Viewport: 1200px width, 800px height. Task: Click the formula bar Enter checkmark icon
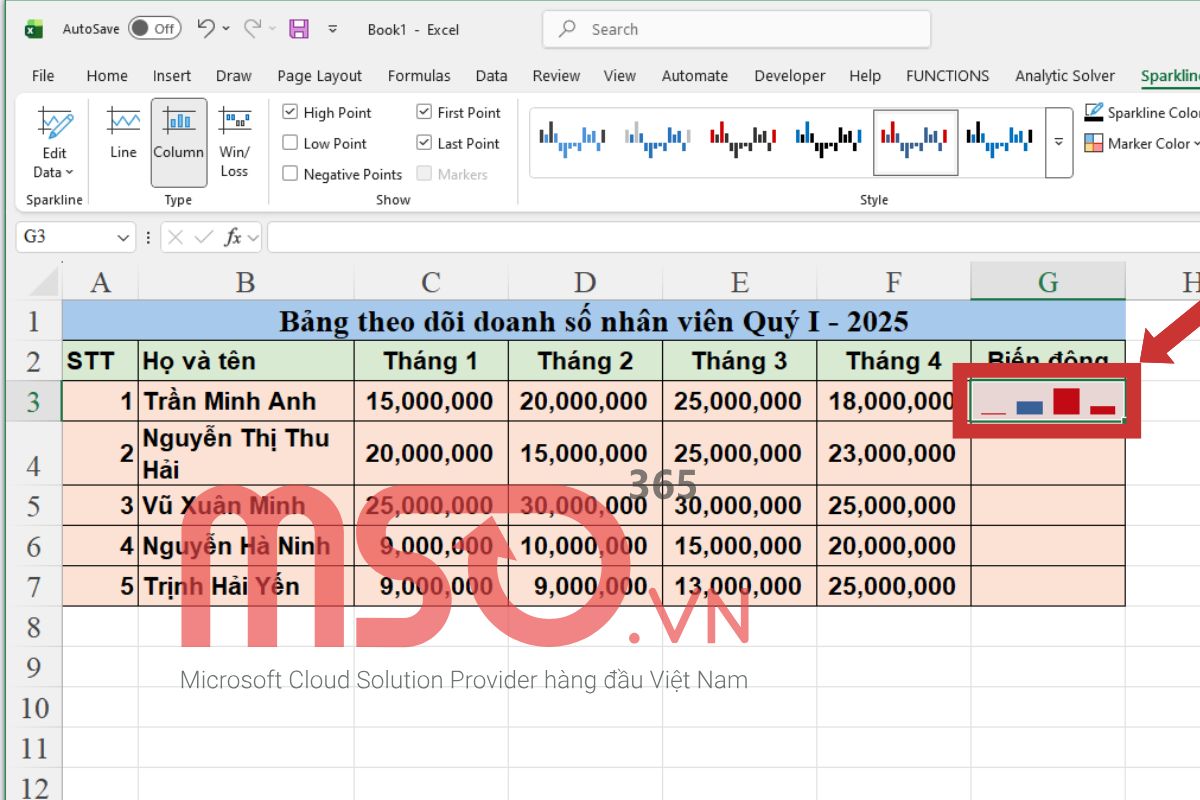(204, 237)
